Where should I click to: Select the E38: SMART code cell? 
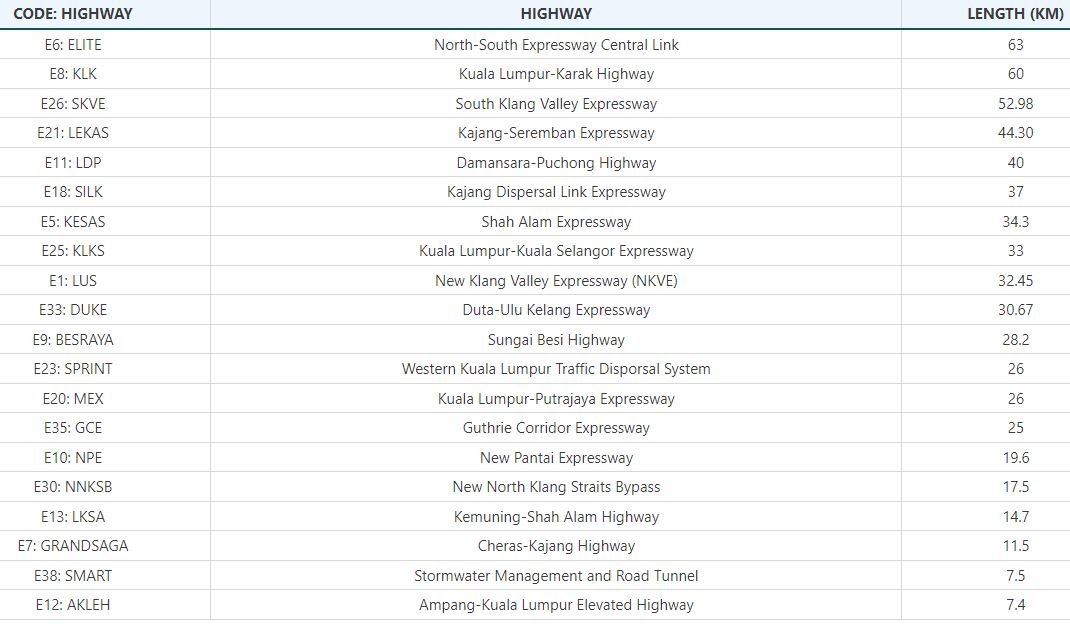pos(73,576)
